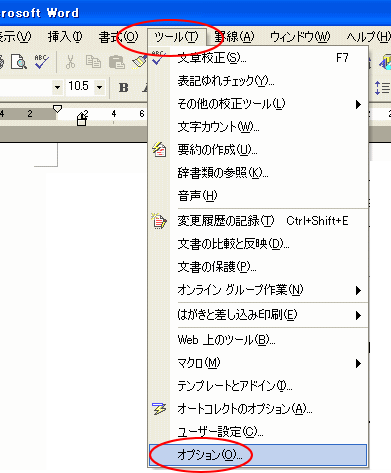Click the font size field showing 10.5
The width and height of the screenshot is (391, 473).
[80, 87]
